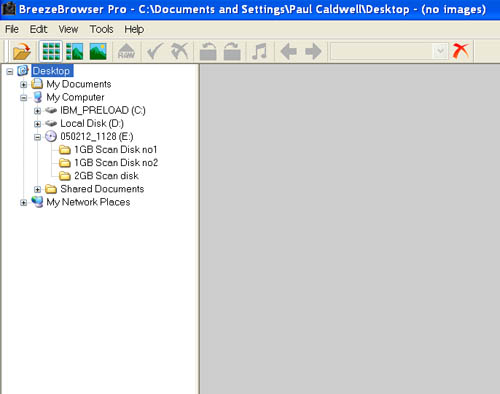Expand the Shared Documents node
This screenshot has width=500, height=394.
pos(37,189)
